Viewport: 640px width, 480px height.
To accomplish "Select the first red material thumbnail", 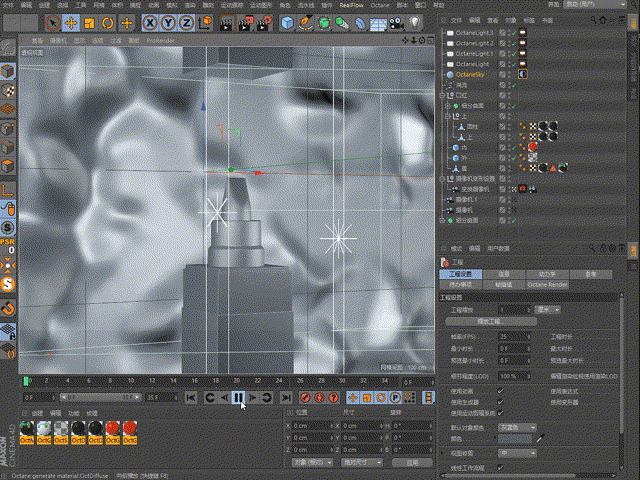I will coord(113,433).
